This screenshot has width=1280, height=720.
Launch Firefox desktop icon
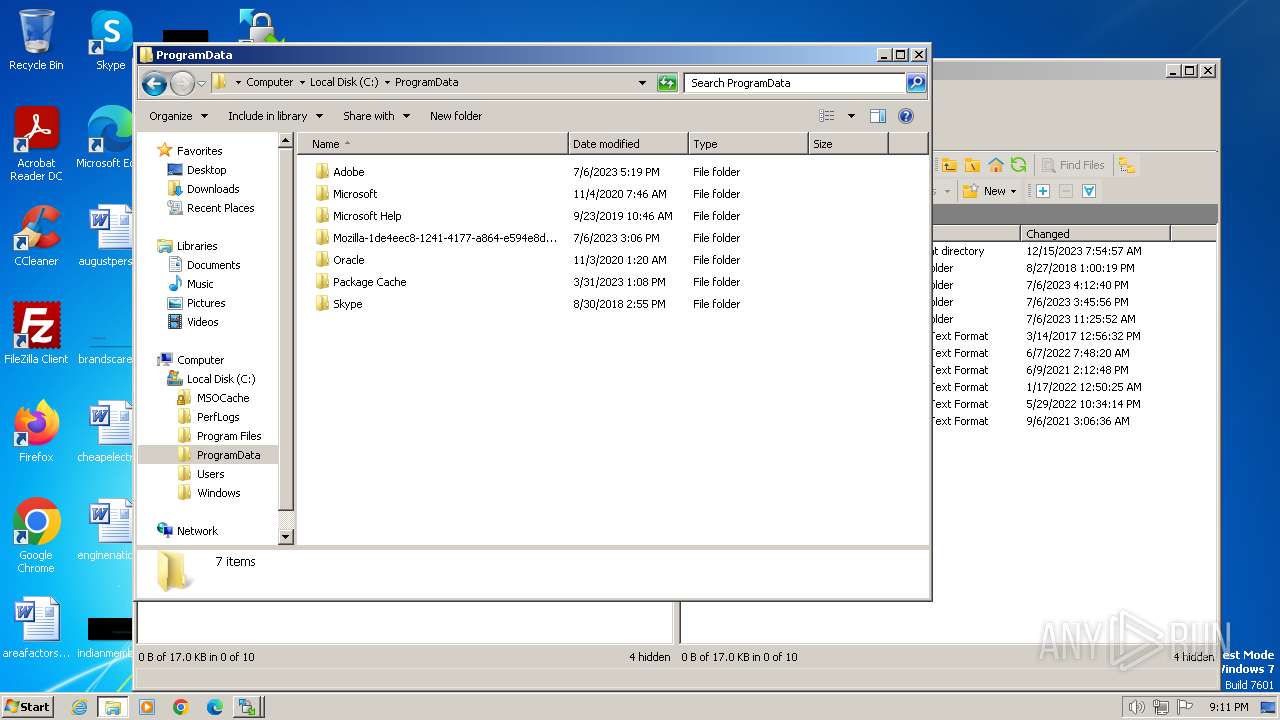(36, 431)
